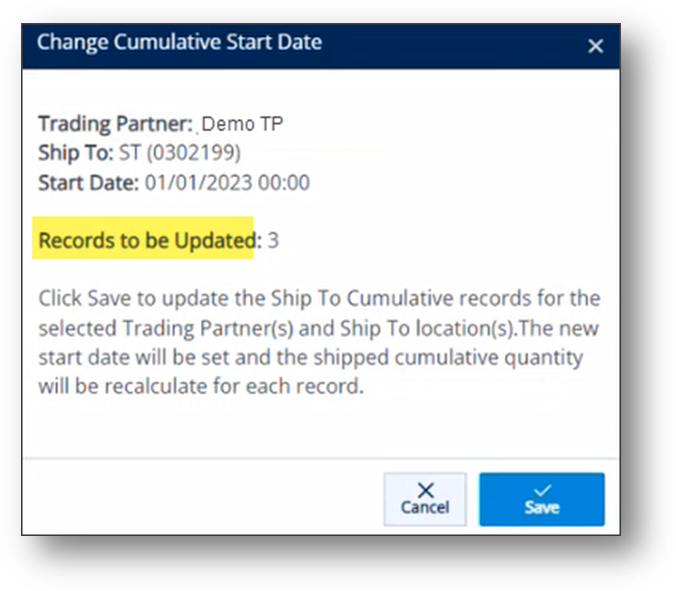Screen dimensions: 676x591
Task: Click the Change Cumulative Start Date title text
Action: (x=179, y=42)
